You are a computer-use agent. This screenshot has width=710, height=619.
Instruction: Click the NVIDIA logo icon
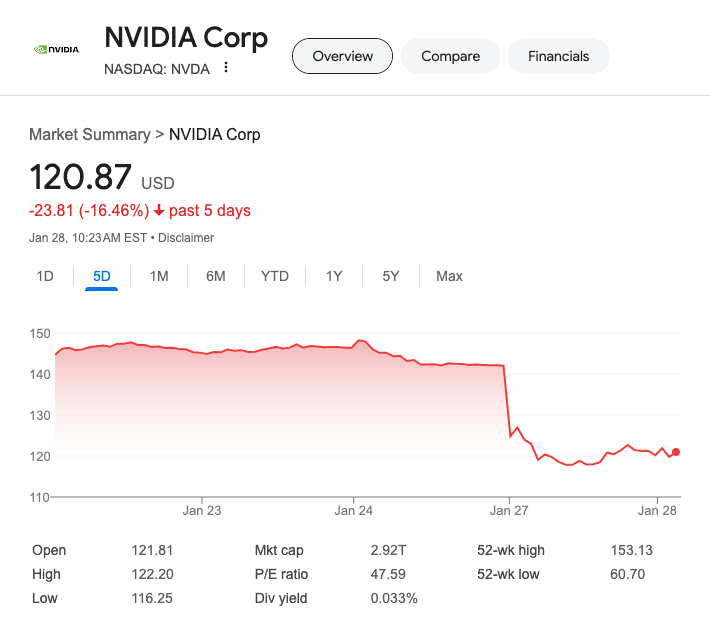point(56,48)
